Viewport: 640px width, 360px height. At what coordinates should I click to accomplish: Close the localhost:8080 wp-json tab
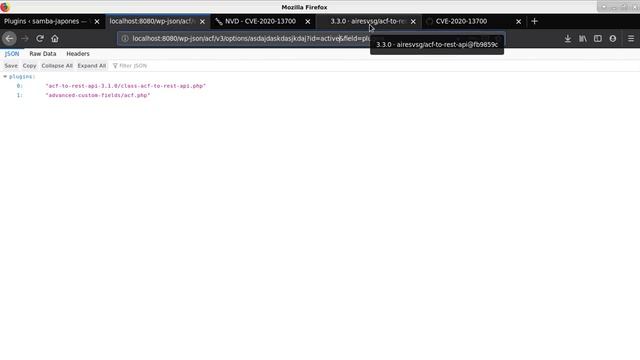coord(202,22)
